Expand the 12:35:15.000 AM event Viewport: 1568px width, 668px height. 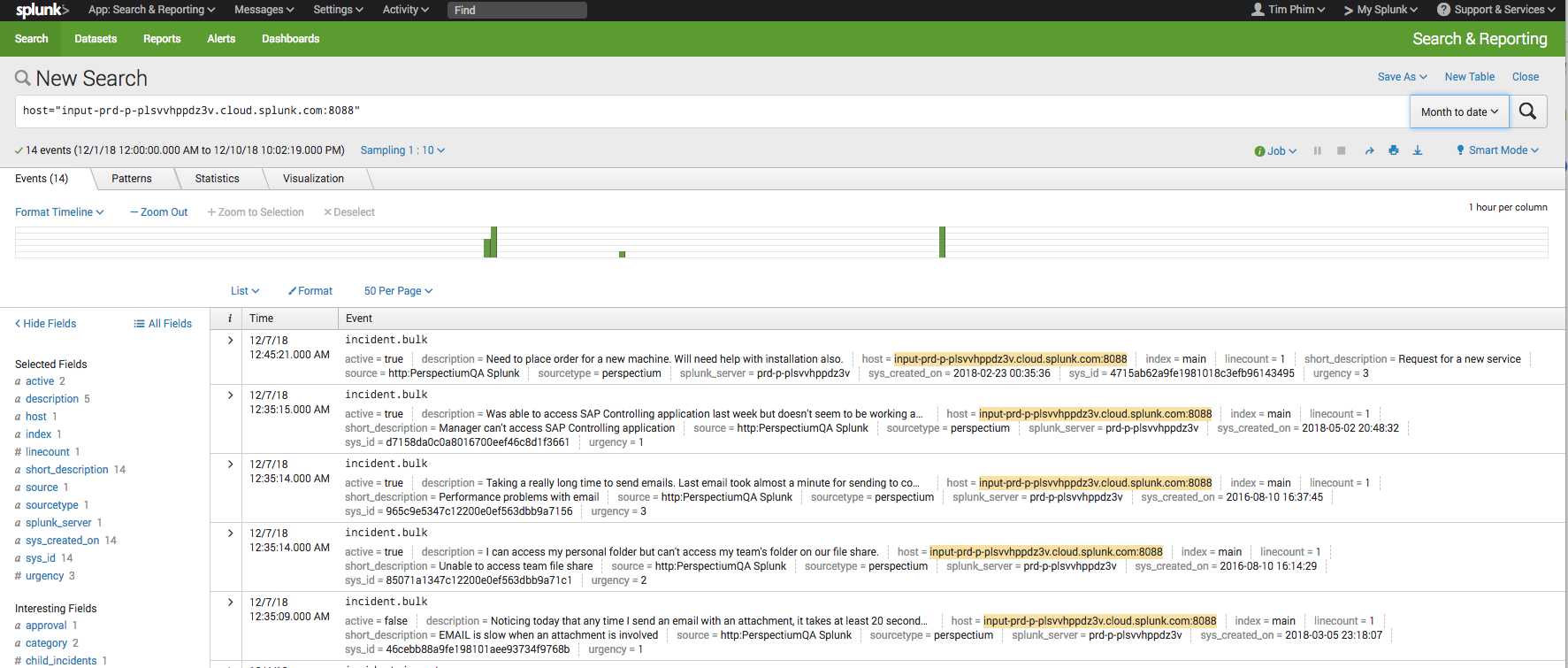(231, 395)
